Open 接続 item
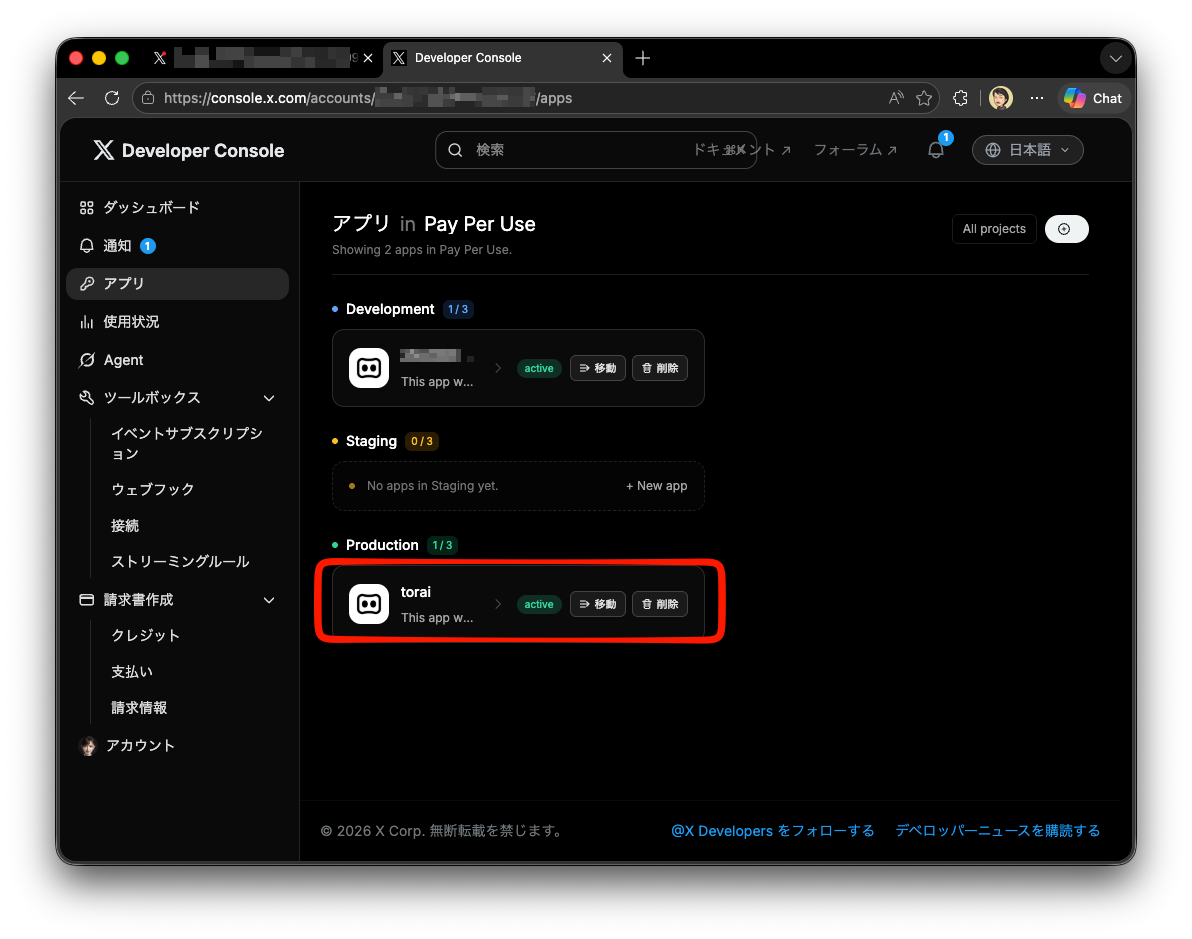The image size is (1192, 939). point(125,525)
